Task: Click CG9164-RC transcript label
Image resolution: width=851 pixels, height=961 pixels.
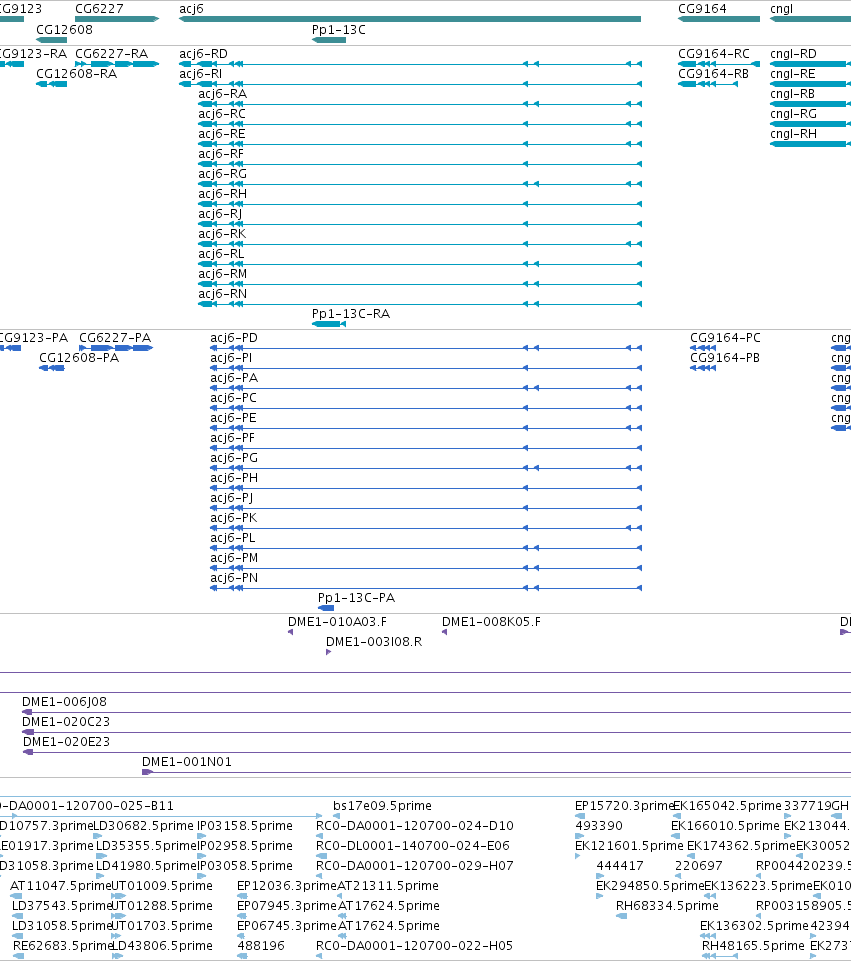Action: (714, 54)
